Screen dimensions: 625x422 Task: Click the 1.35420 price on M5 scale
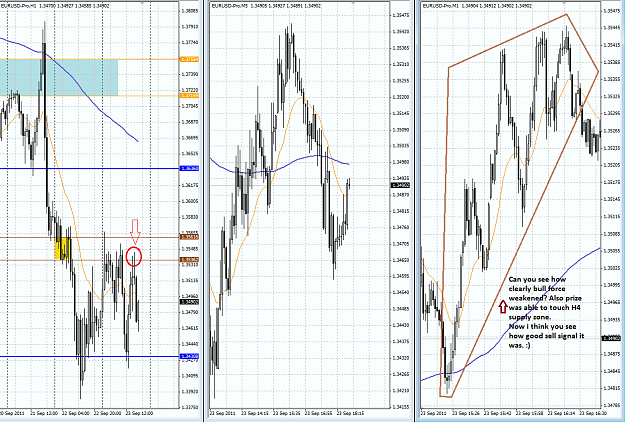tap(401, 31)
